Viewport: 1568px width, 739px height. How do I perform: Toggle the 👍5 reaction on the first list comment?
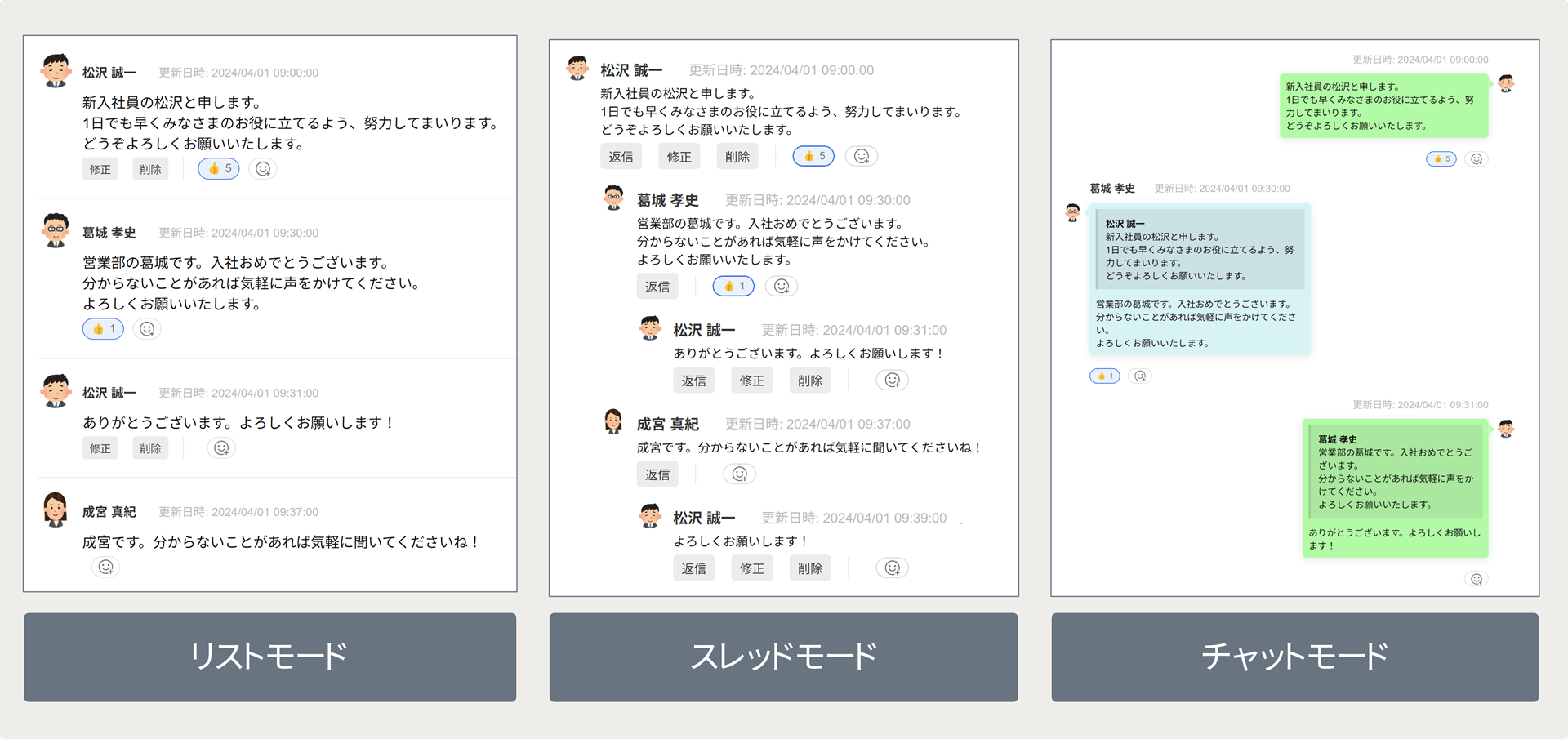217,169
